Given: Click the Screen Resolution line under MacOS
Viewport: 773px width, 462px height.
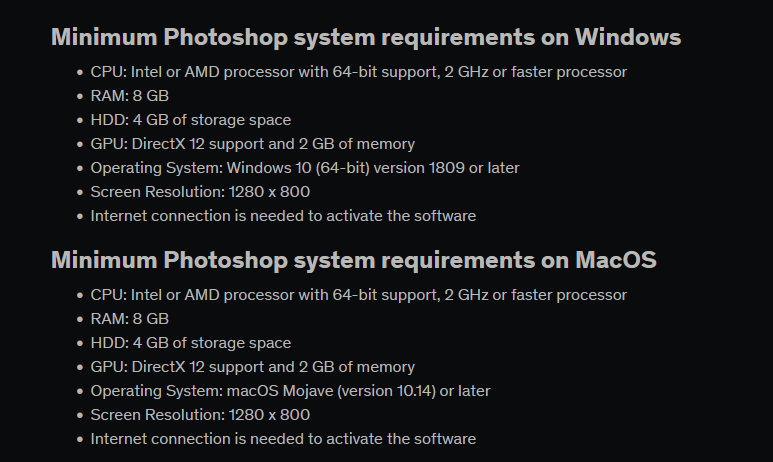Looking at the screenshot, I should 200,415.
